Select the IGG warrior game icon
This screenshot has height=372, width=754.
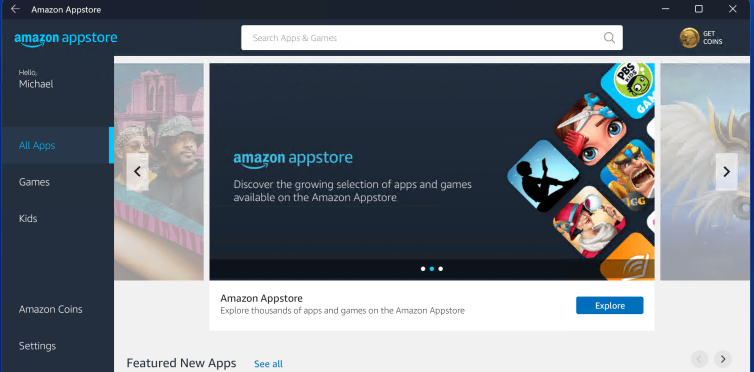629,175
